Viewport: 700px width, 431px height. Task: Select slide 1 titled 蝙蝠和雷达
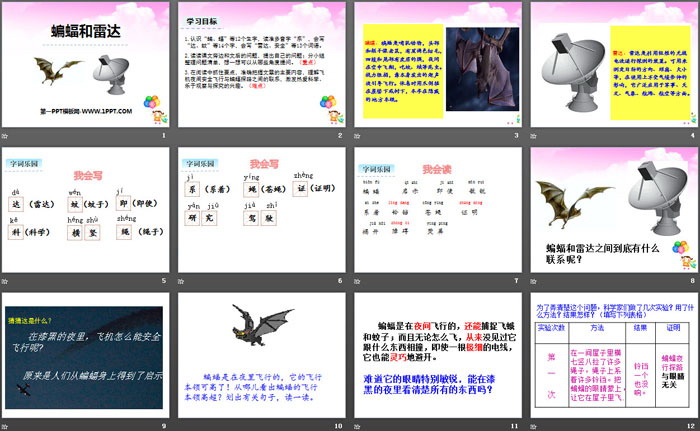click(85, 64)
